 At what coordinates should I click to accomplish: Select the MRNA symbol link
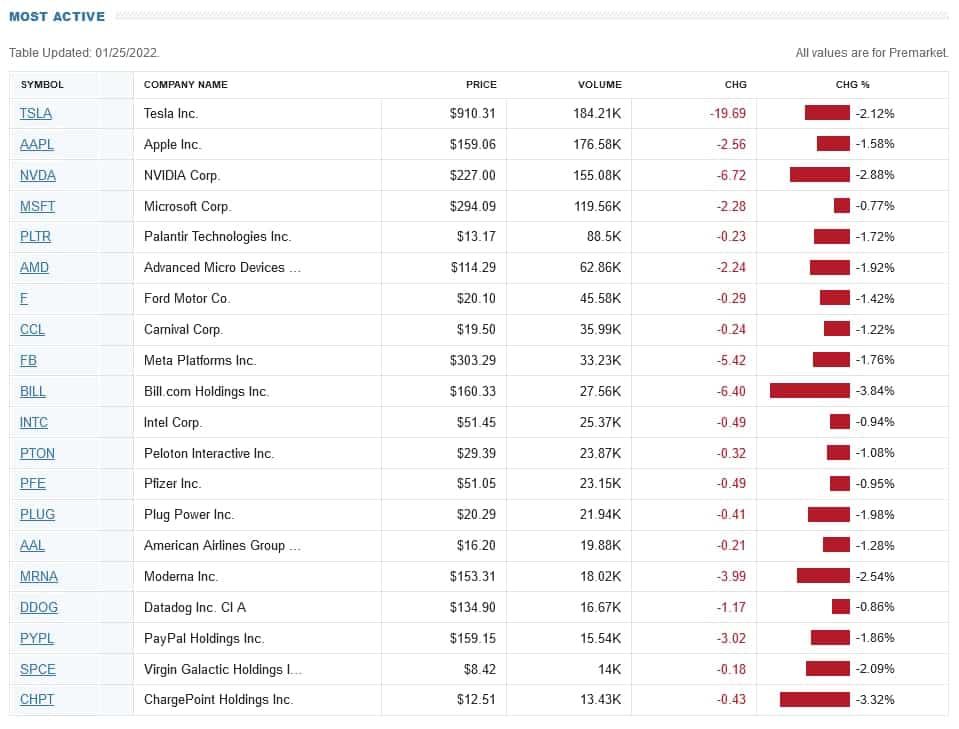pos(39,576)
